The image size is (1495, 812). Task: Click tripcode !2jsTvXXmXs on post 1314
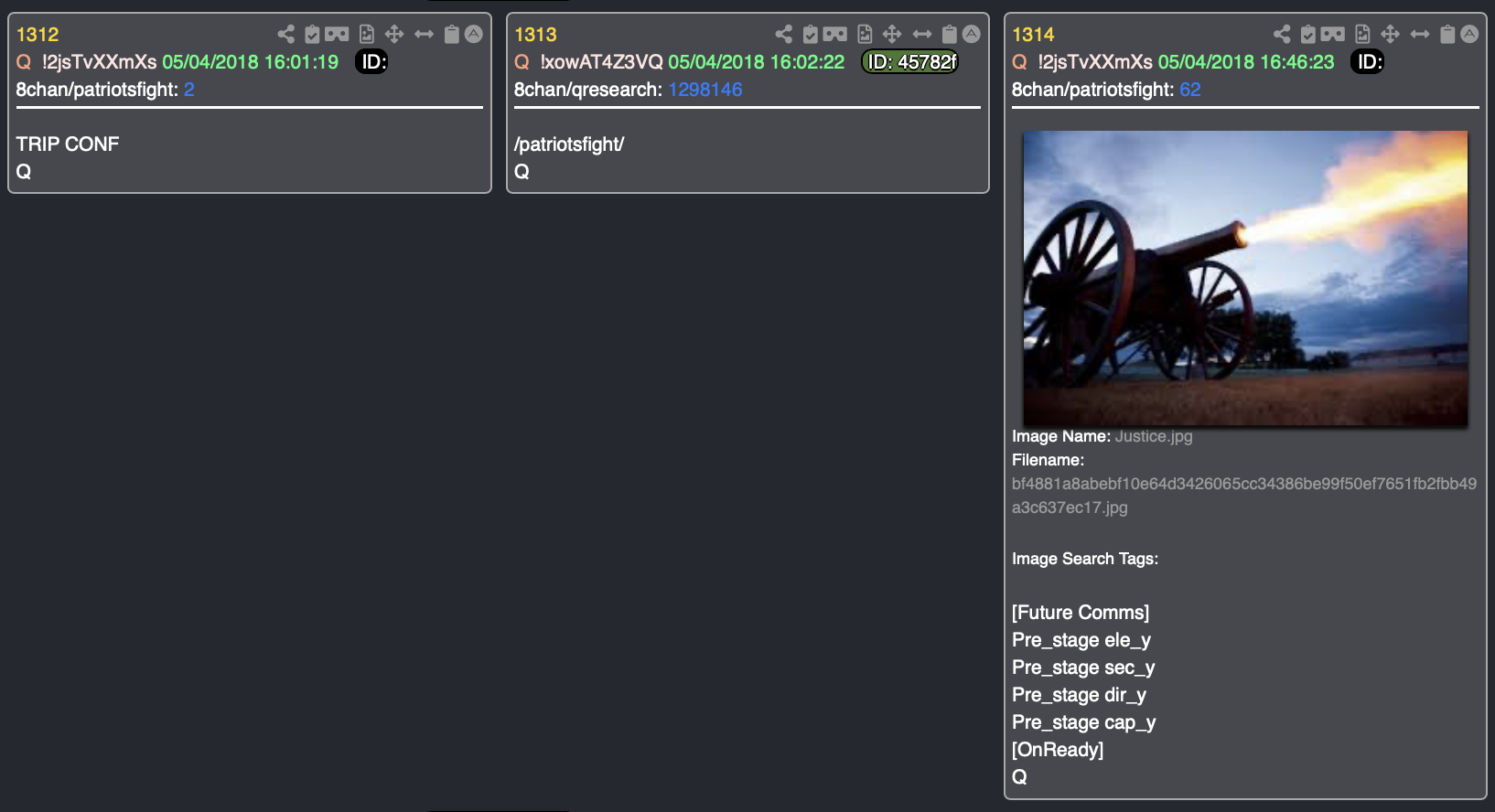(x=1095, y=62)
